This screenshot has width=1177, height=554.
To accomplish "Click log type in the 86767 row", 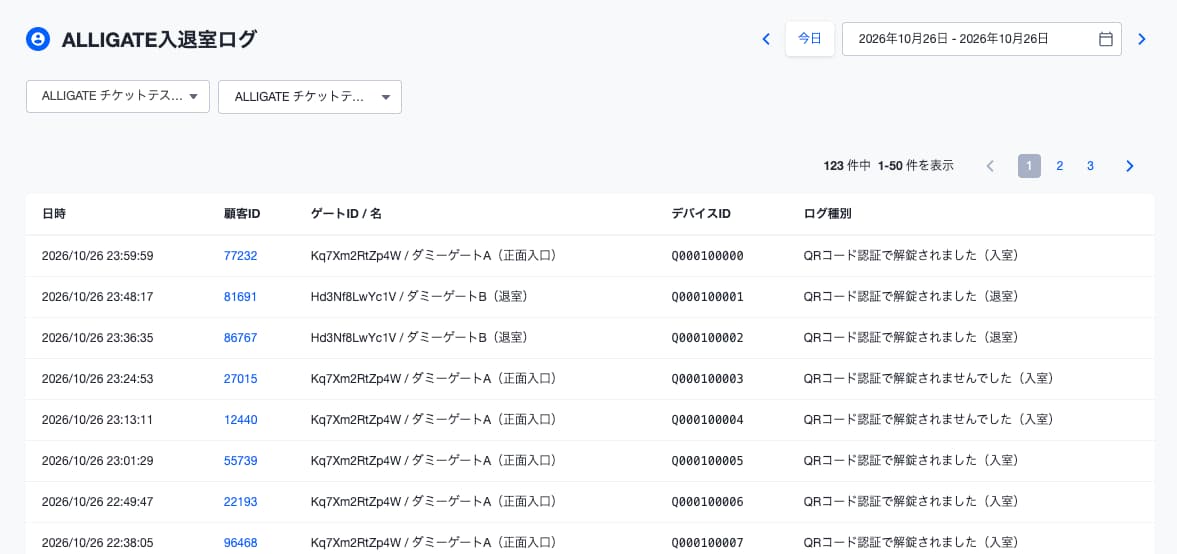I will click(x=914, y=338).
